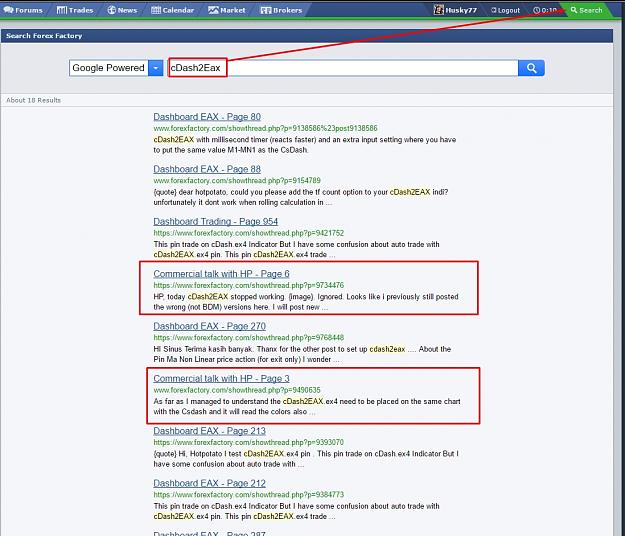Open the Calendar section
625x536 pixels.
click(x=172, y=10)
